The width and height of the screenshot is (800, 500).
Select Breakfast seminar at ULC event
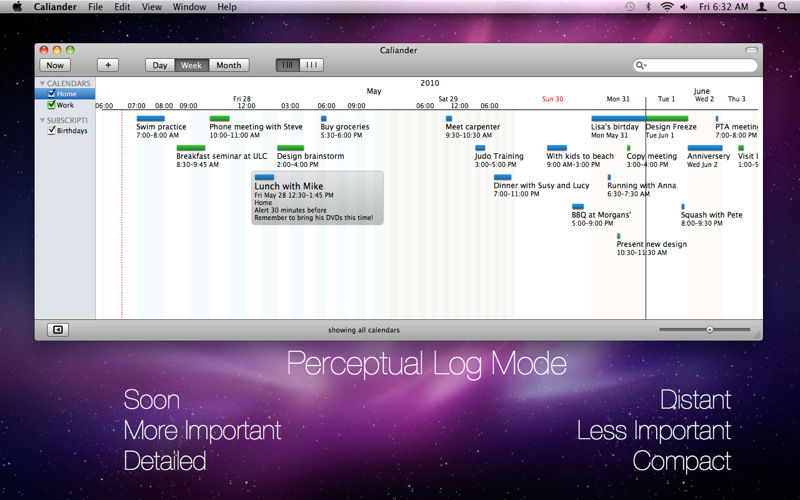pos(221,156)
